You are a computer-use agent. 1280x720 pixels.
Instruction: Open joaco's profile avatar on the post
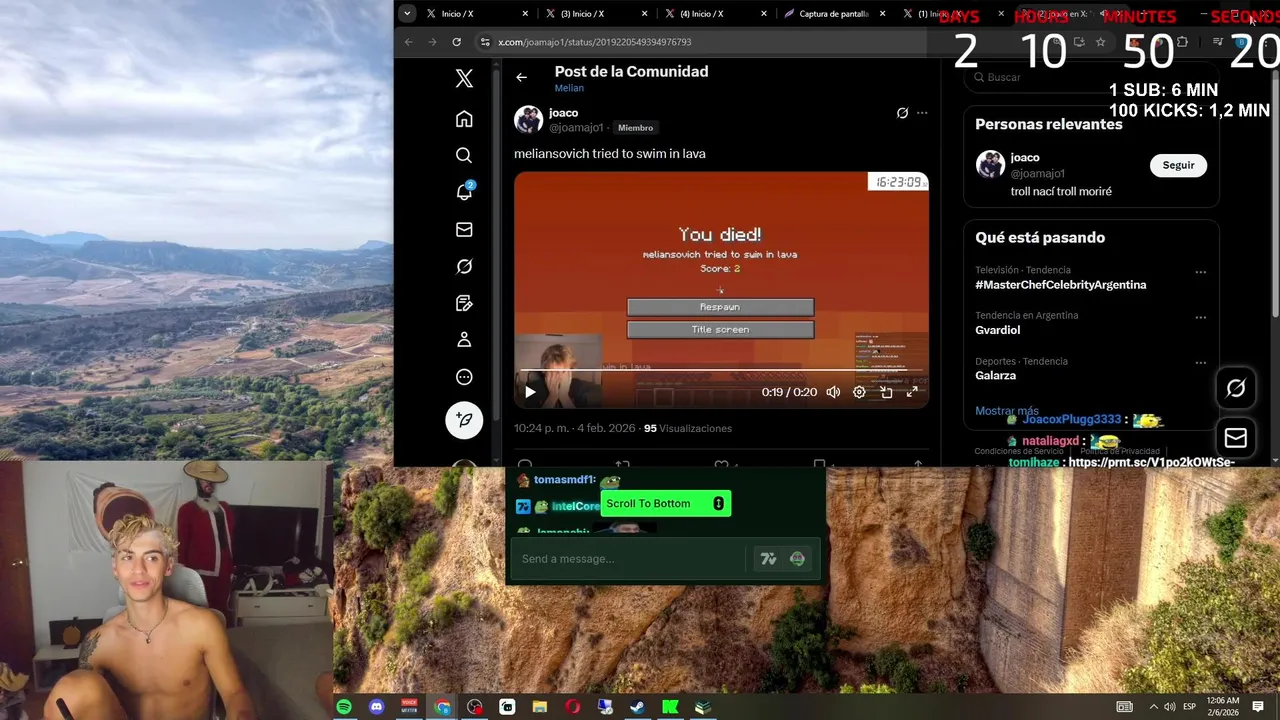(528, 120)
